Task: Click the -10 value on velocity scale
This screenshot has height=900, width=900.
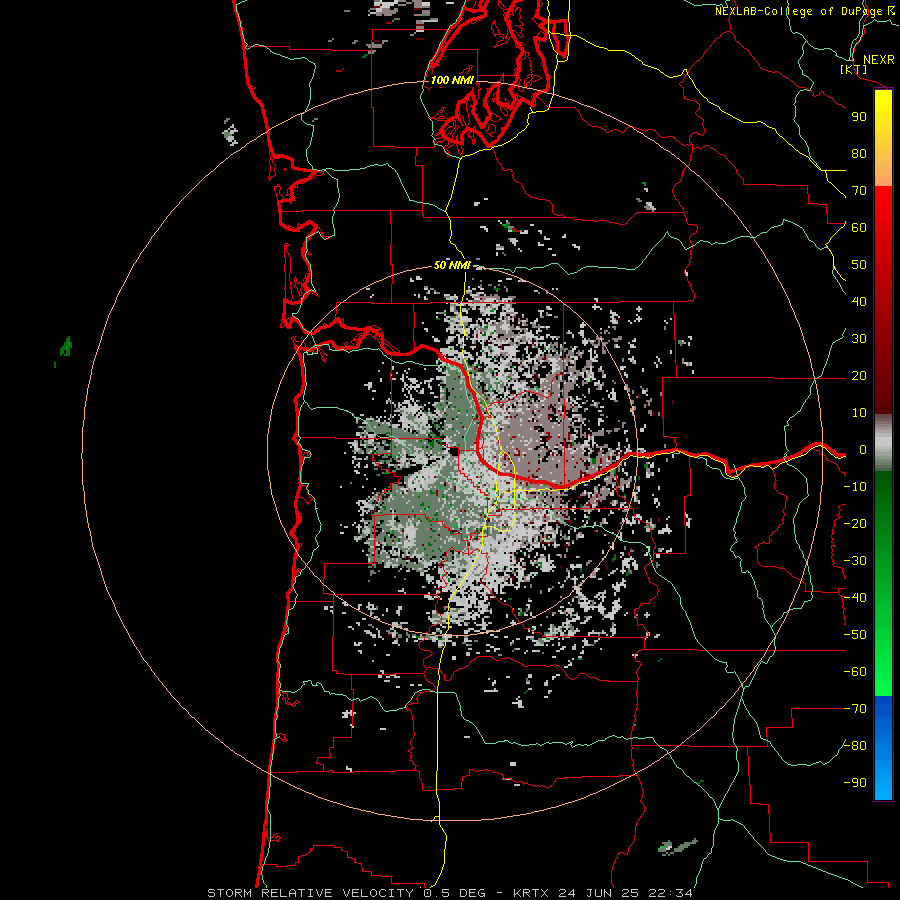Action: point(855,487)
